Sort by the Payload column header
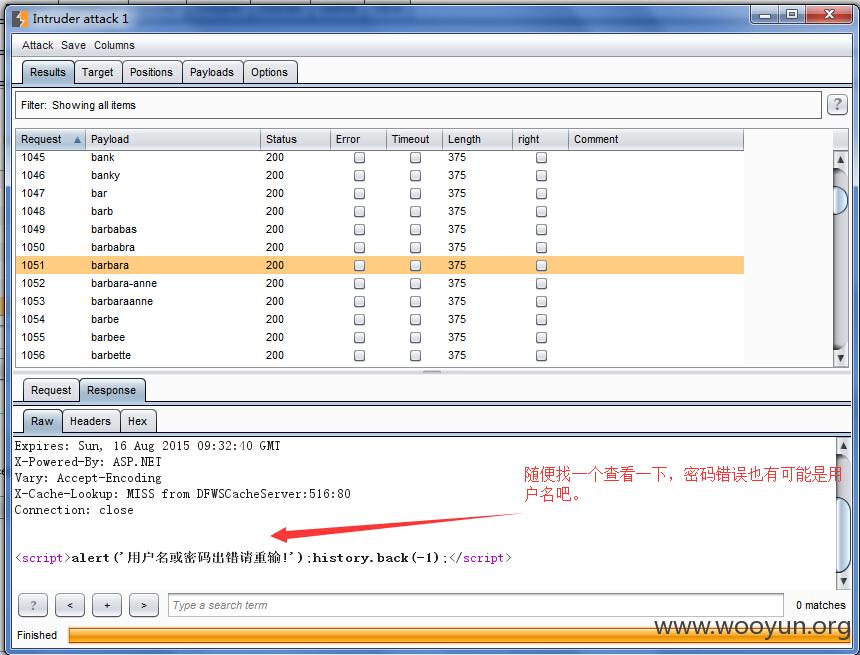860x655 pixels. (x=172, y=139)
